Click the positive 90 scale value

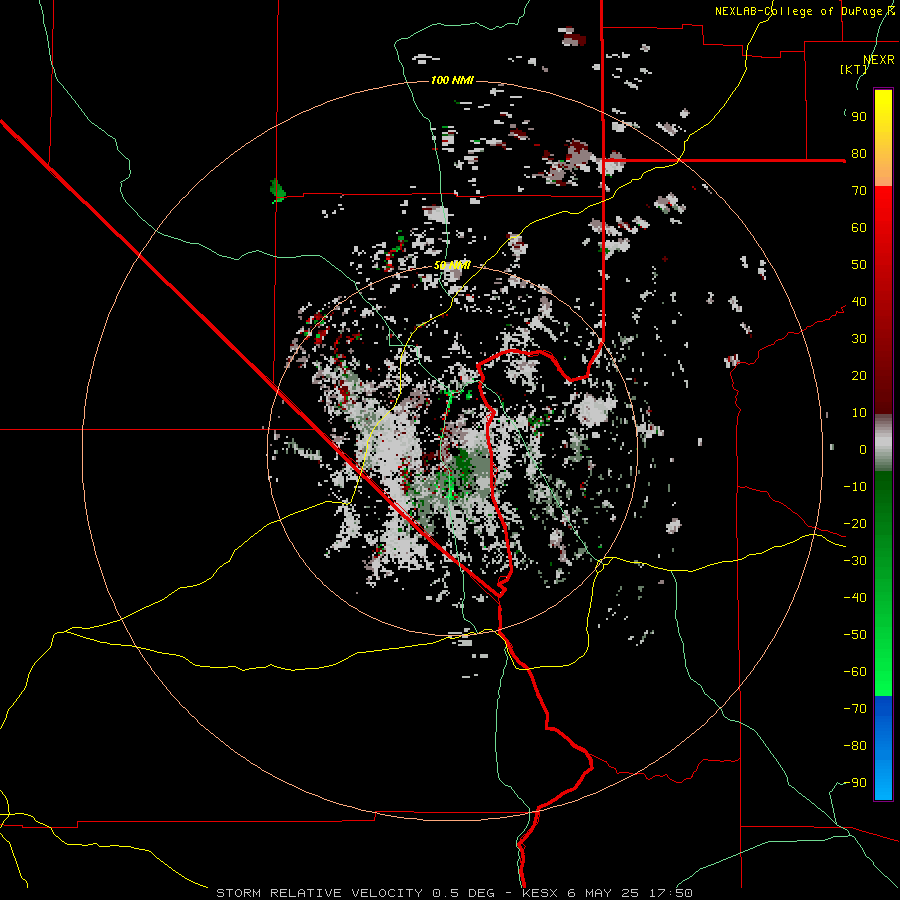click(859, 117)
